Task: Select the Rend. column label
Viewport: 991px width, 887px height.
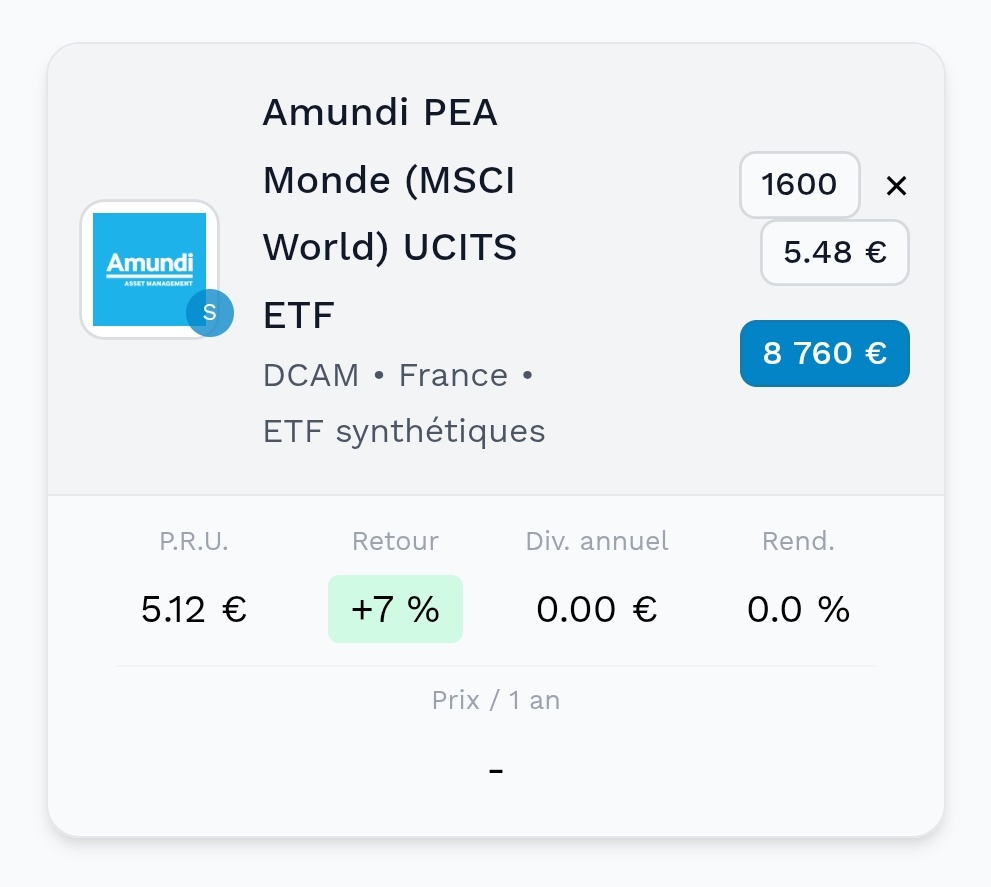Action: tap(798, 542)
